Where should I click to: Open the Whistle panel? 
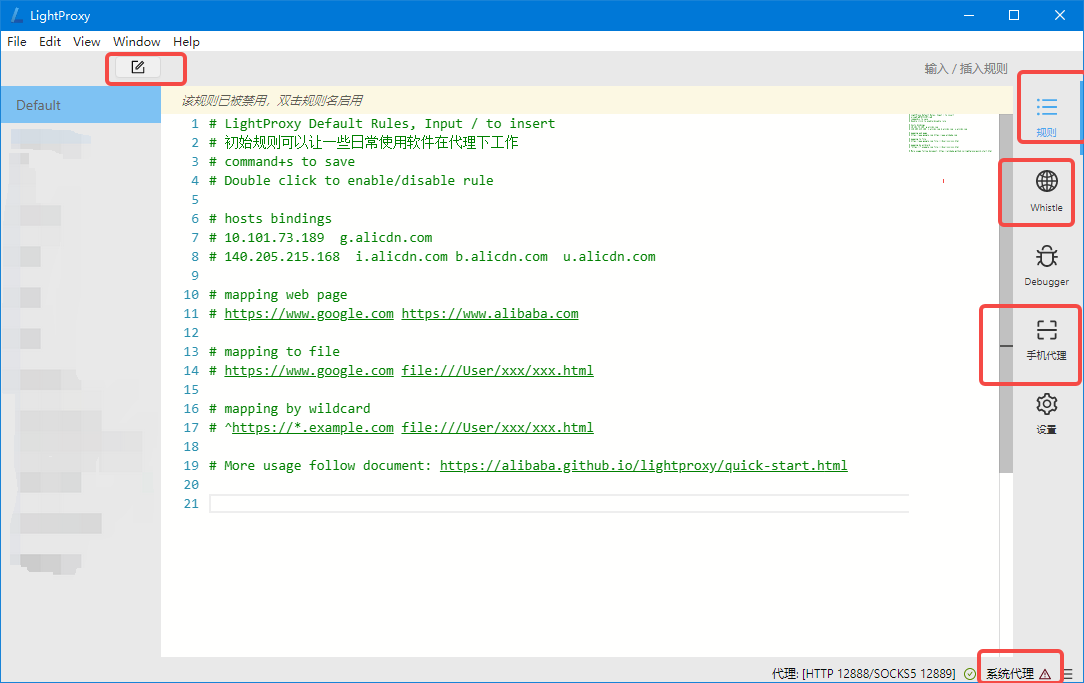tap(1046, 191)
